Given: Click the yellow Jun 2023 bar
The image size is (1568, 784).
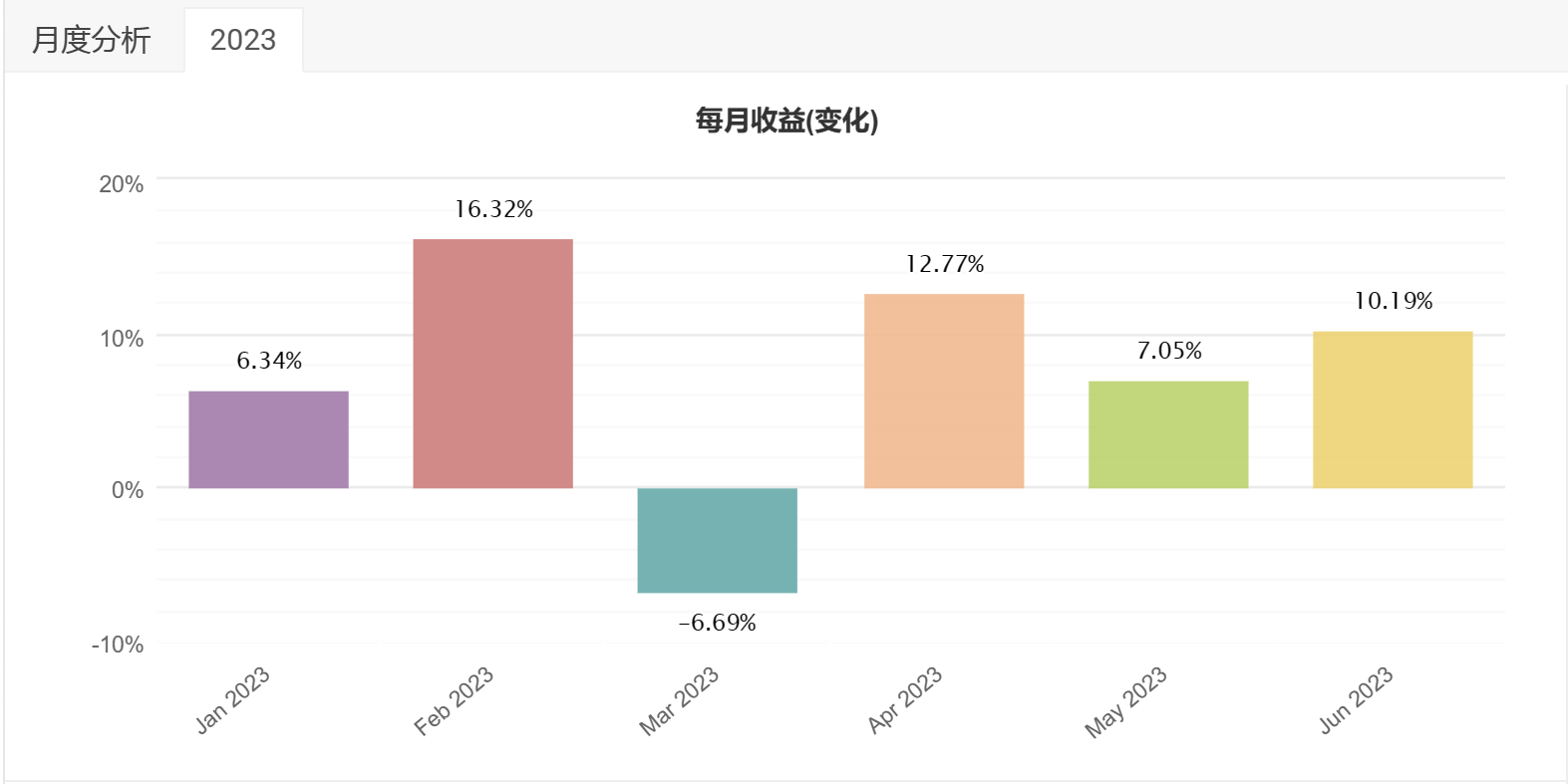Looking at the screenshot, I should tap(1392, 409).
